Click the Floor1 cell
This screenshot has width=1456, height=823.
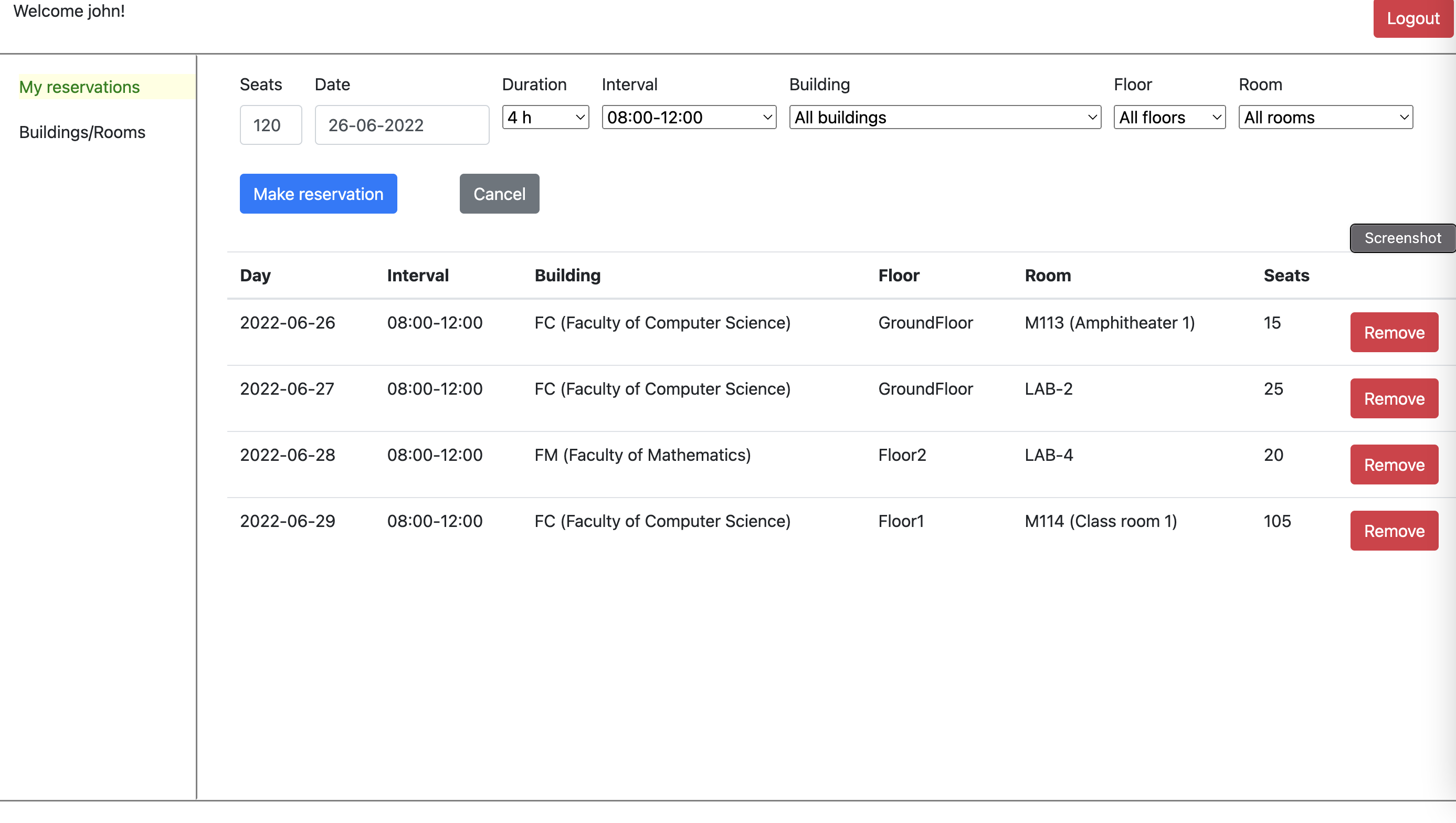click(901, 521)
